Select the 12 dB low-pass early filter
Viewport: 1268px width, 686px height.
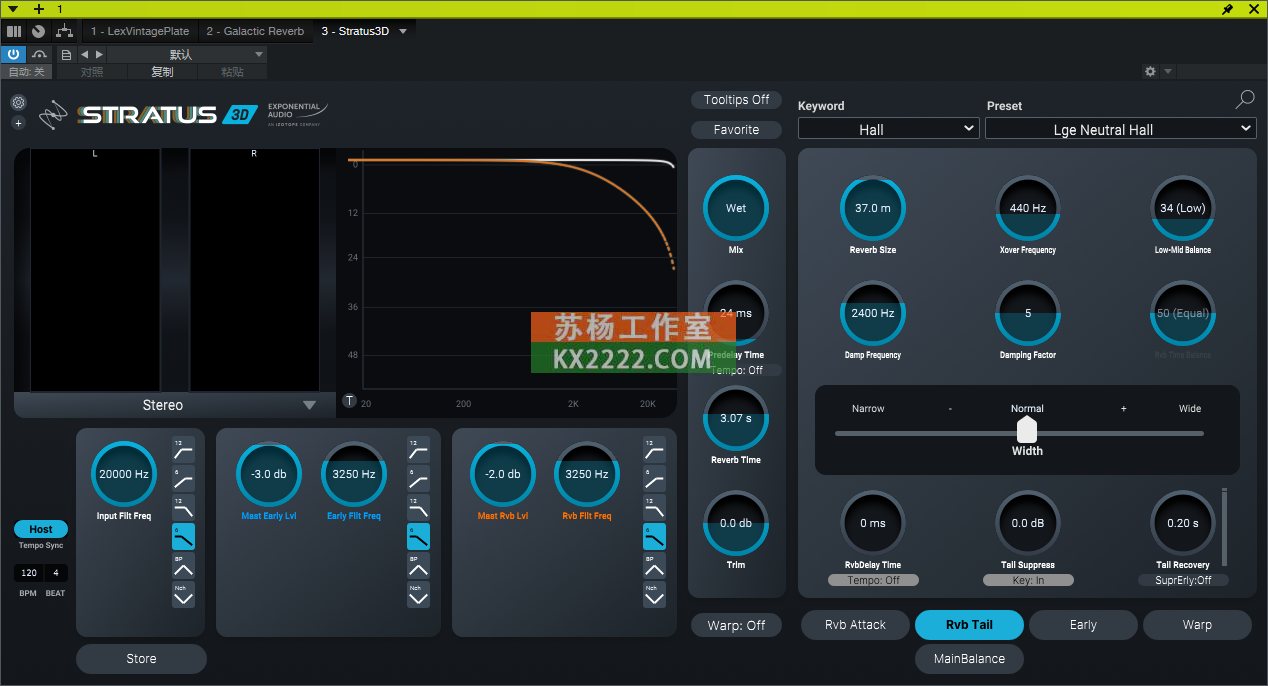pyautogui.click(x=418, y=507)
